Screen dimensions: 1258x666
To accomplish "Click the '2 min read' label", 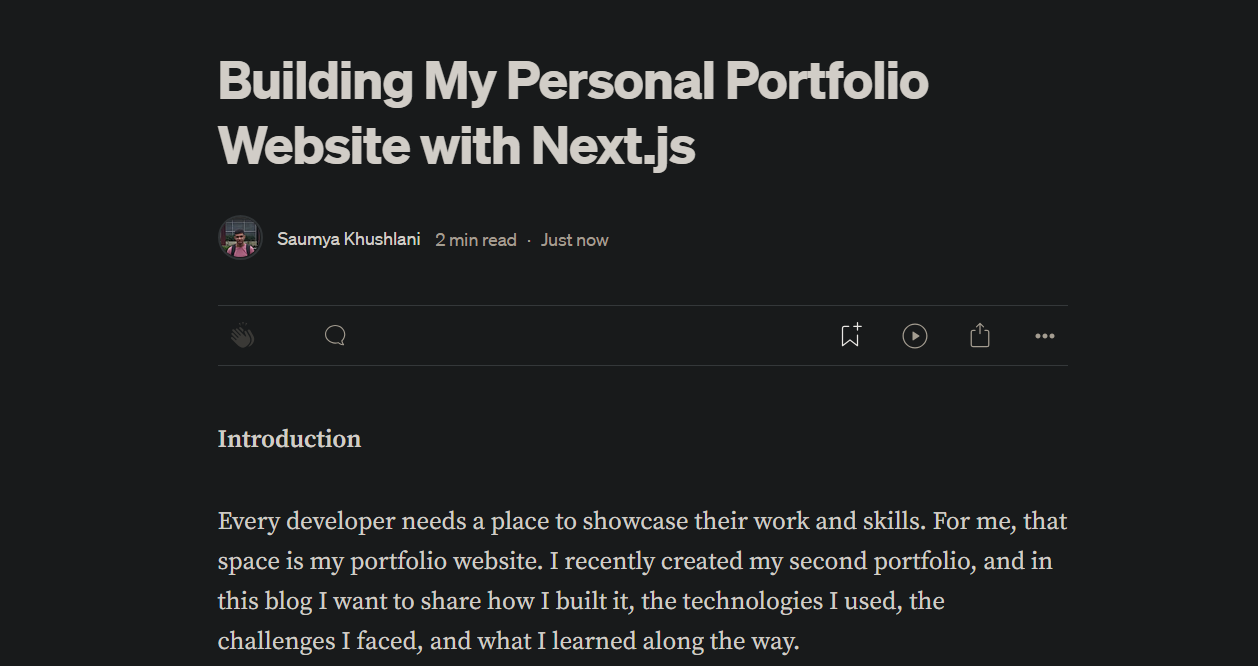I will [x=476, y=239].
